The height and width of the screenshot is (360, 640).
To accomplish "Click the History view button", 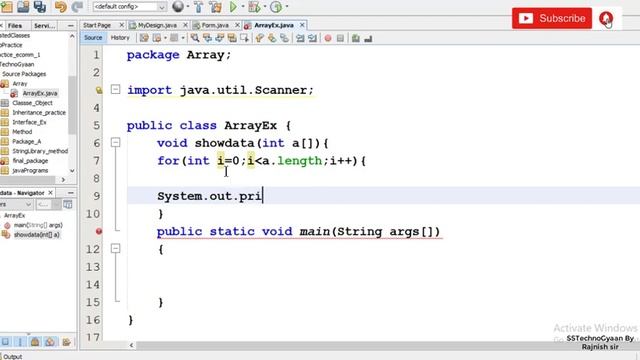I will click(x=120, y=38).
